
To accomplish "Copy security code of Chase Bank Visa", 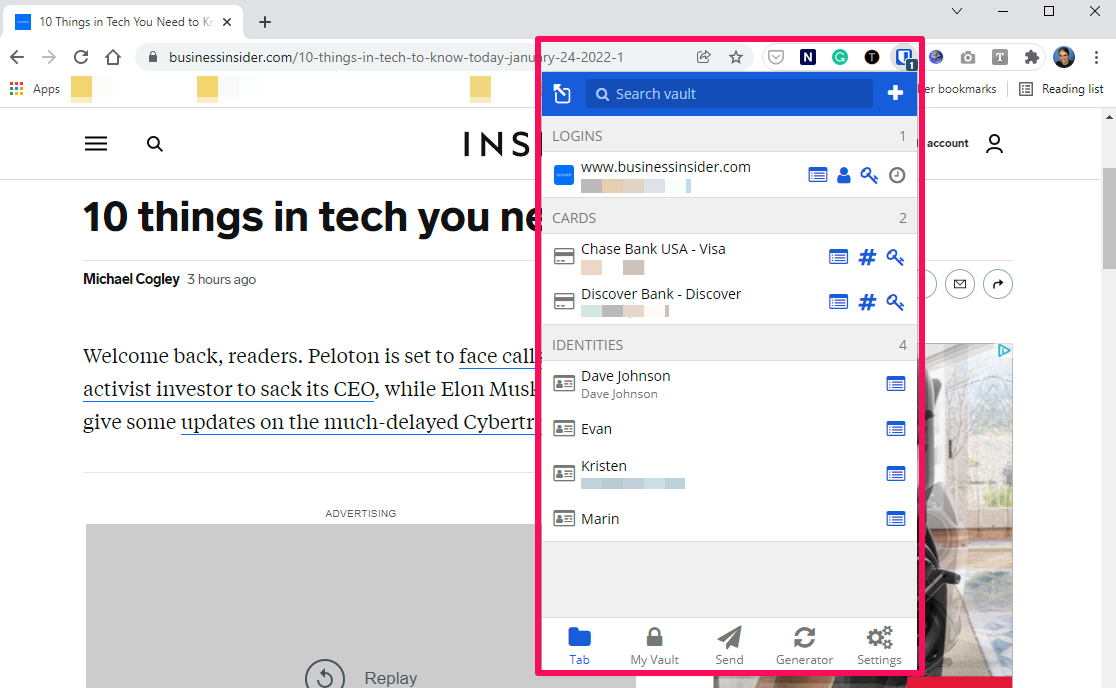I will (x=895, y=257).
